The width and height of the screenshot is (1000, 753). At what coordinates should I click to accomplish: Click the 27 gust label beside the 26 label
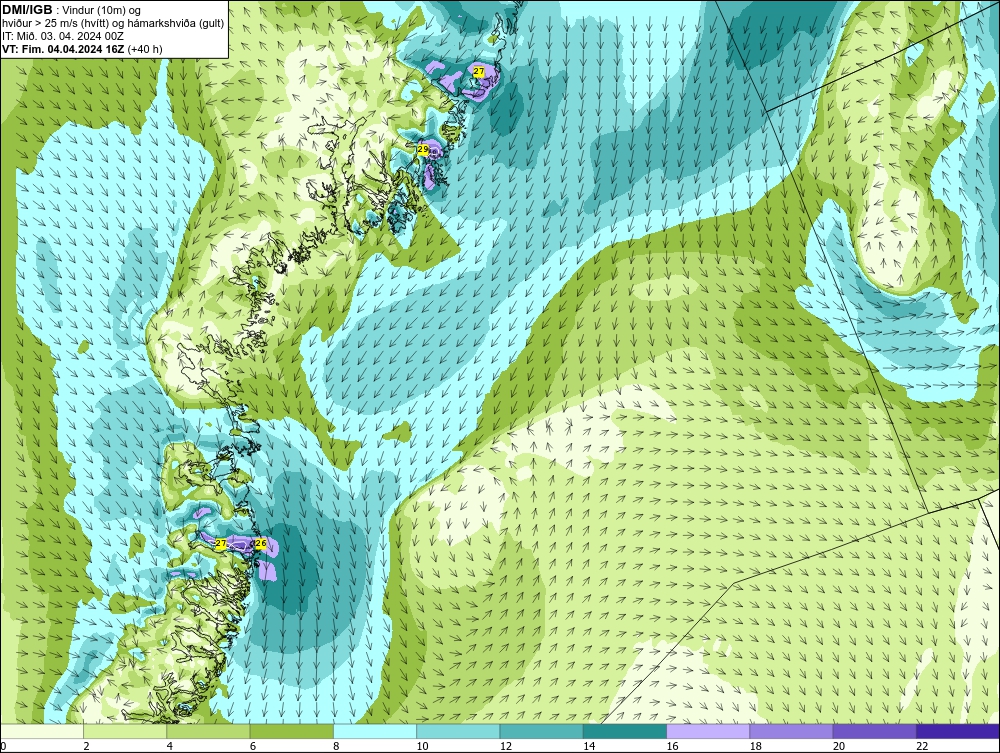tap(221, 543)
